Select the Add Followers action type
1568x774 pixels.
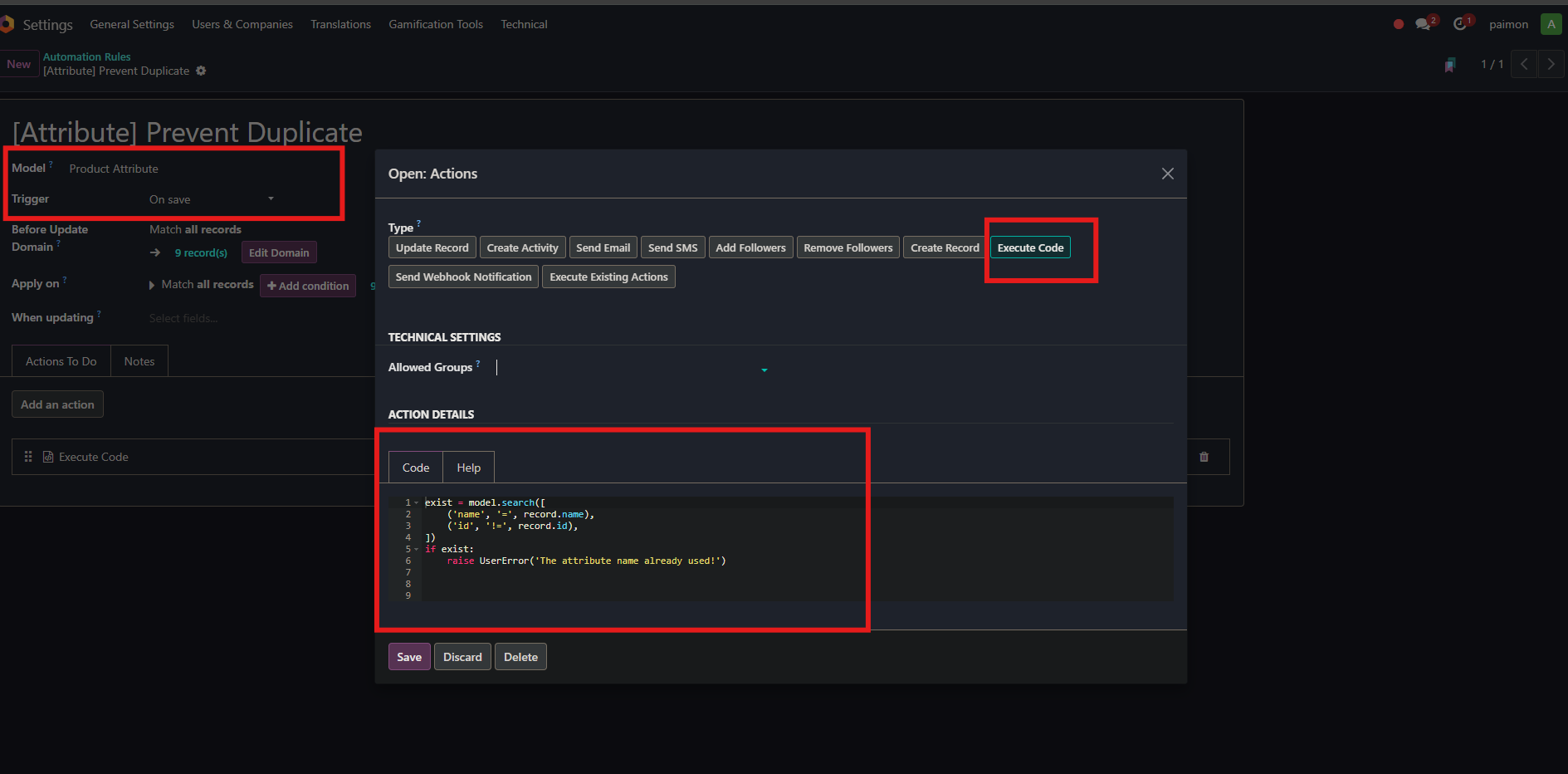[x=750, y=247]
